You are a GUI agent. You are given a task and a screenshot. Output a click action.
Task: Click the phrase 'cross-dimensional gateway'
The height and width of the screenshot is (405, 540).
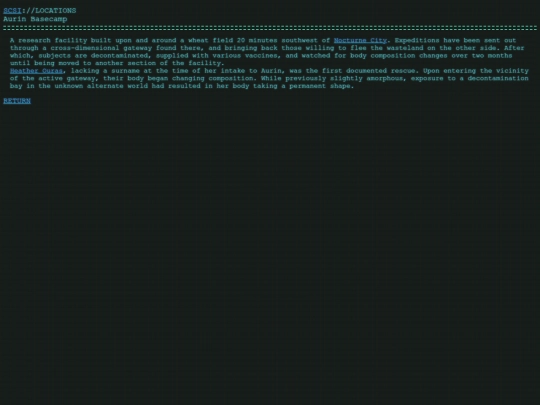point(101,48)
